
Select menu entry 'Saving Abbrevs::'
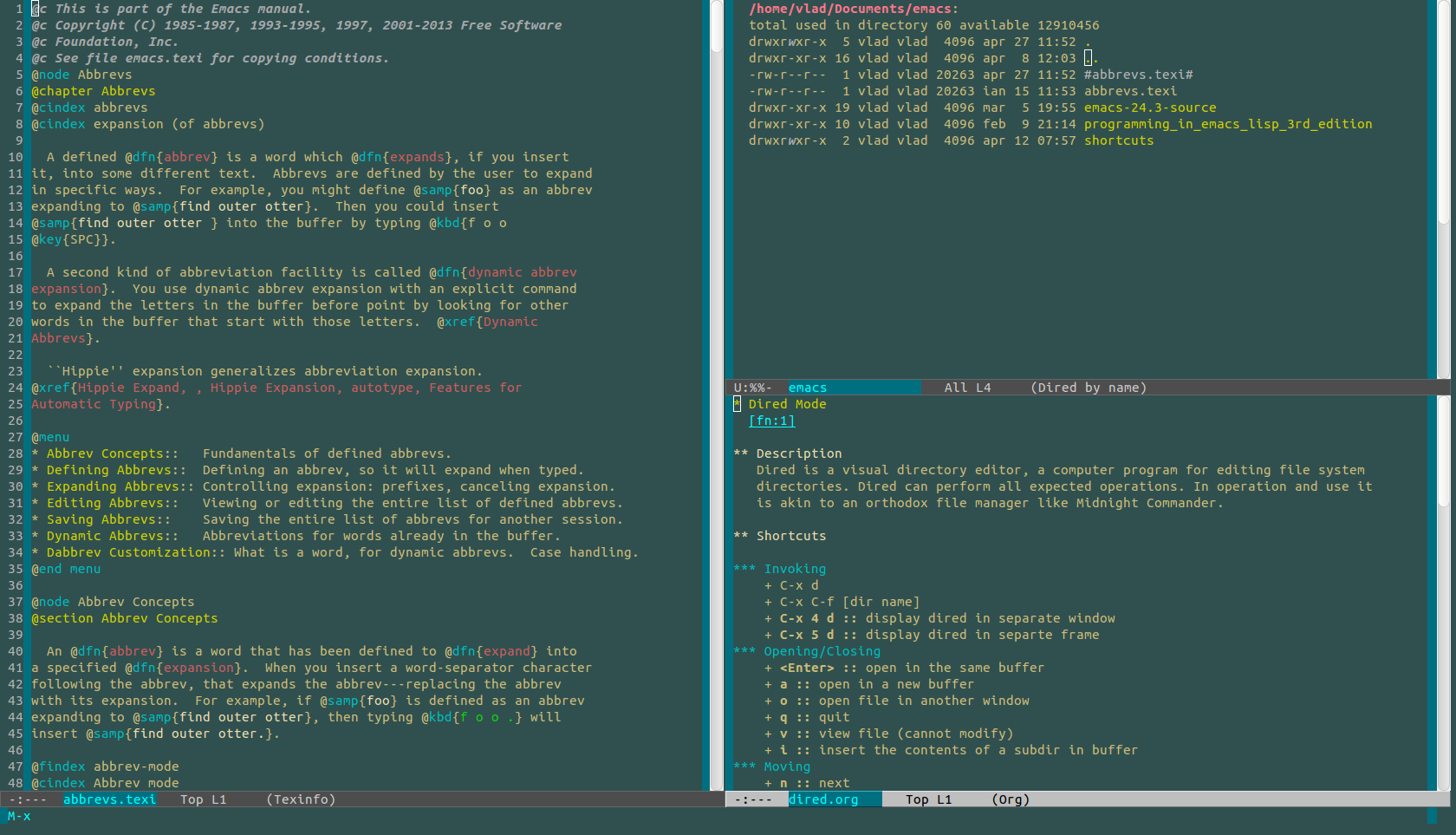point(108,519)
